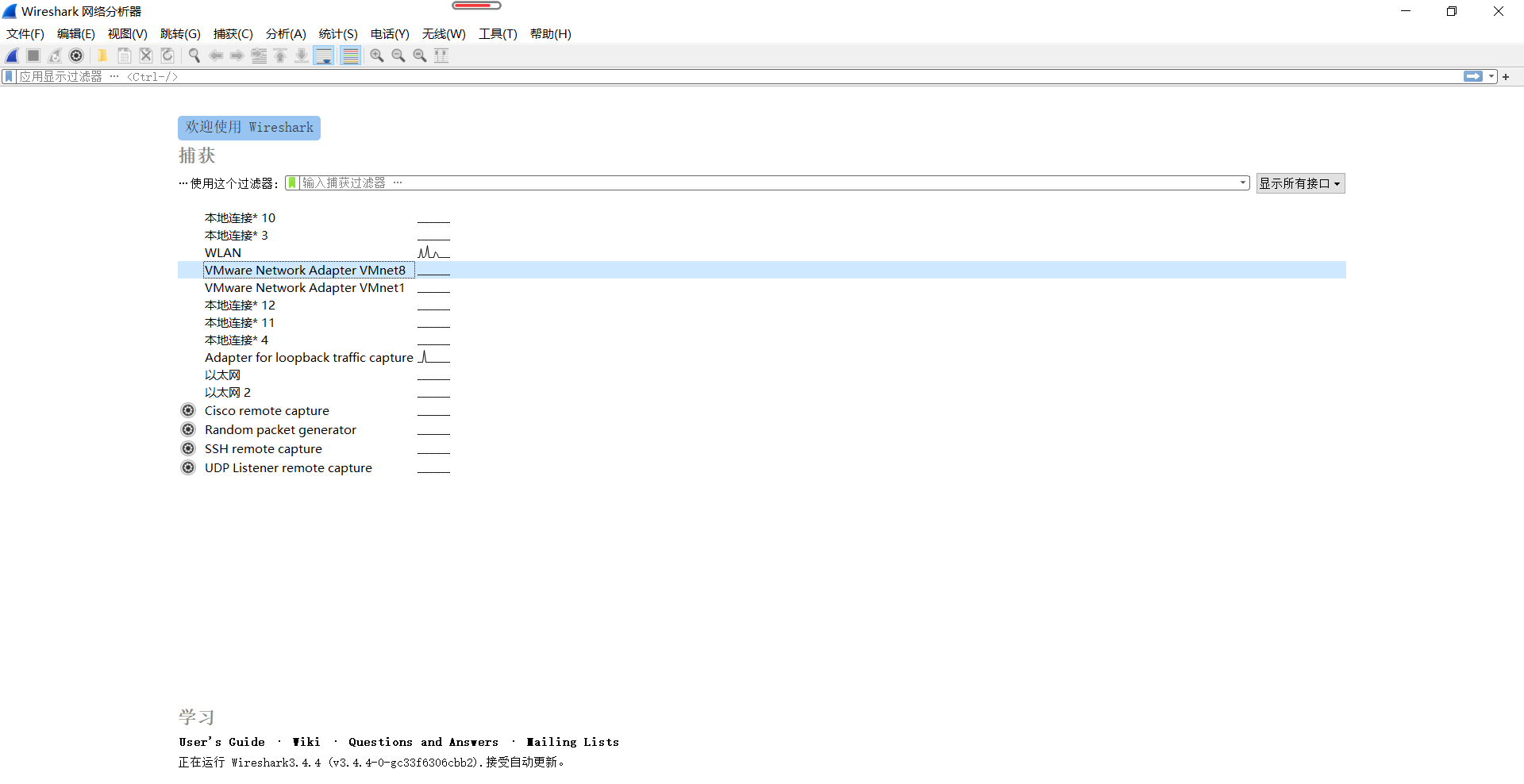
Task: Open the Mailing Lists link
Action: point(572,742)
